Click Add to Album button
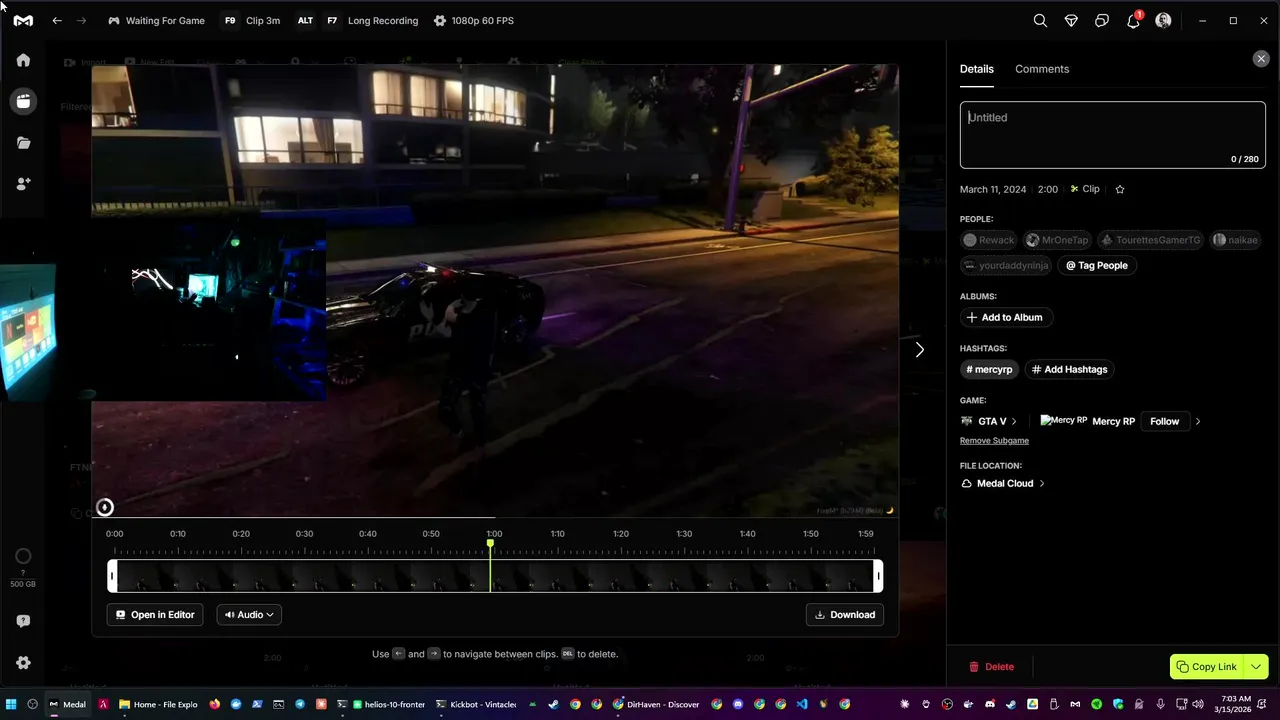Viewport: 1280px width, 720px height. (1006, 317)
